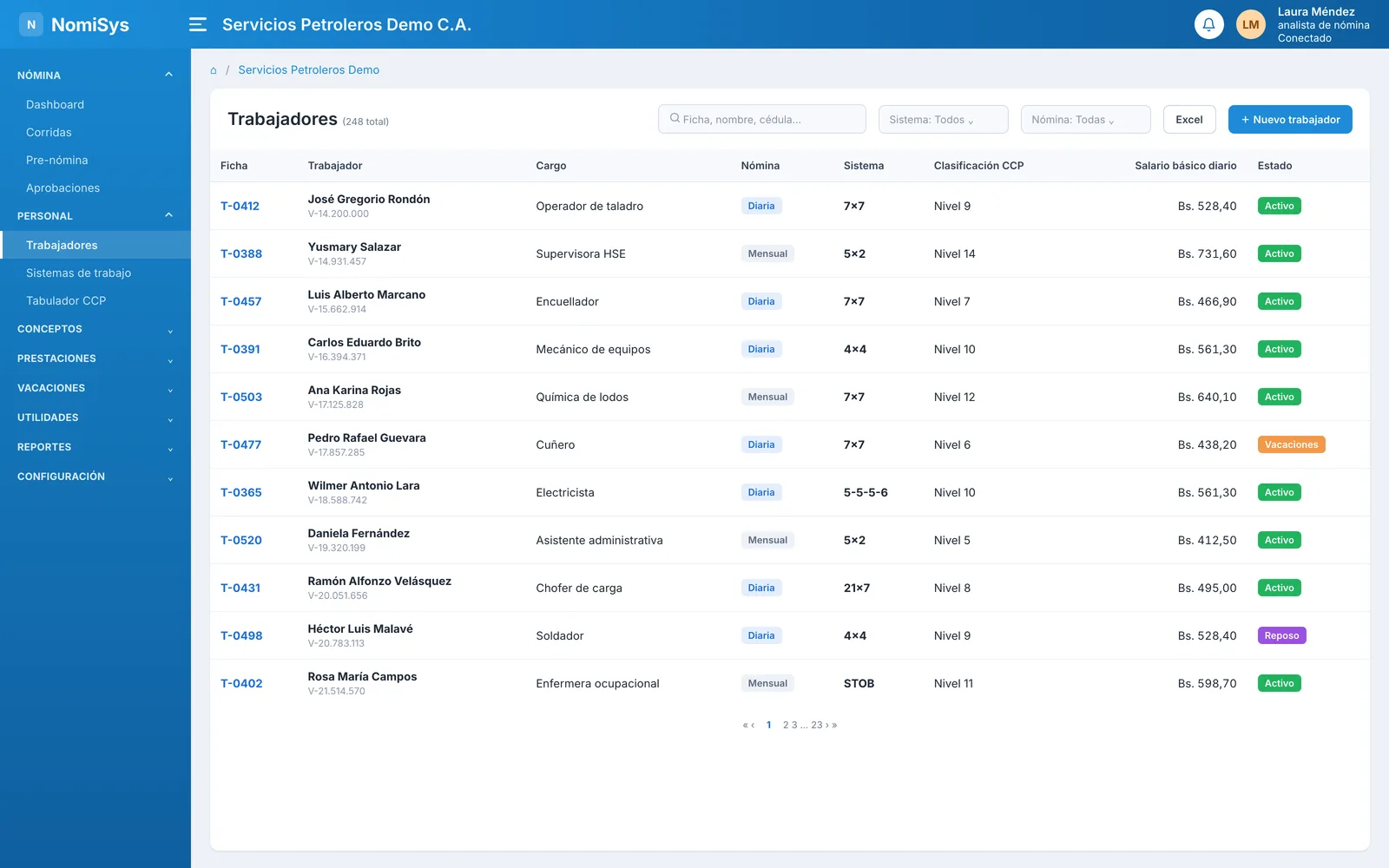Open Pre-nómina in the sidebar
The height and width of the screenshot is (868, 1389).
pyautogui.click(x=95, y=160)
